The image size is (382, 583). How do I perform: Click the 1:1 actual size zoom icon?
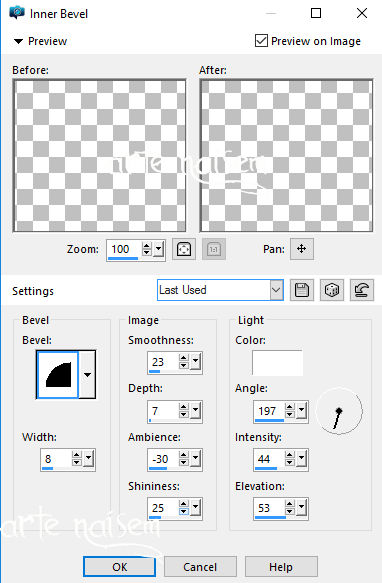[214, 249]
